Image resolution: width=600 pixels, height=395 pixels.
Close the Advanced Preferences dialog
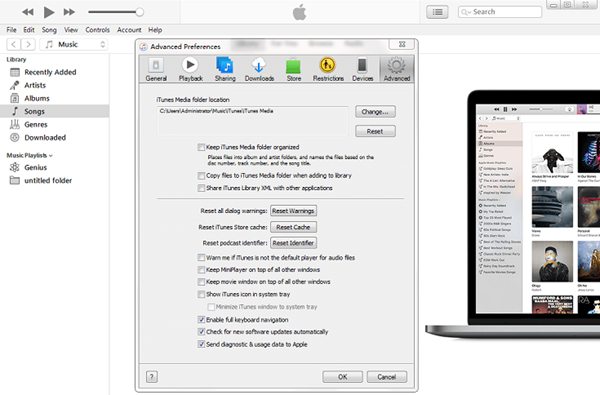tap(402, 44)
